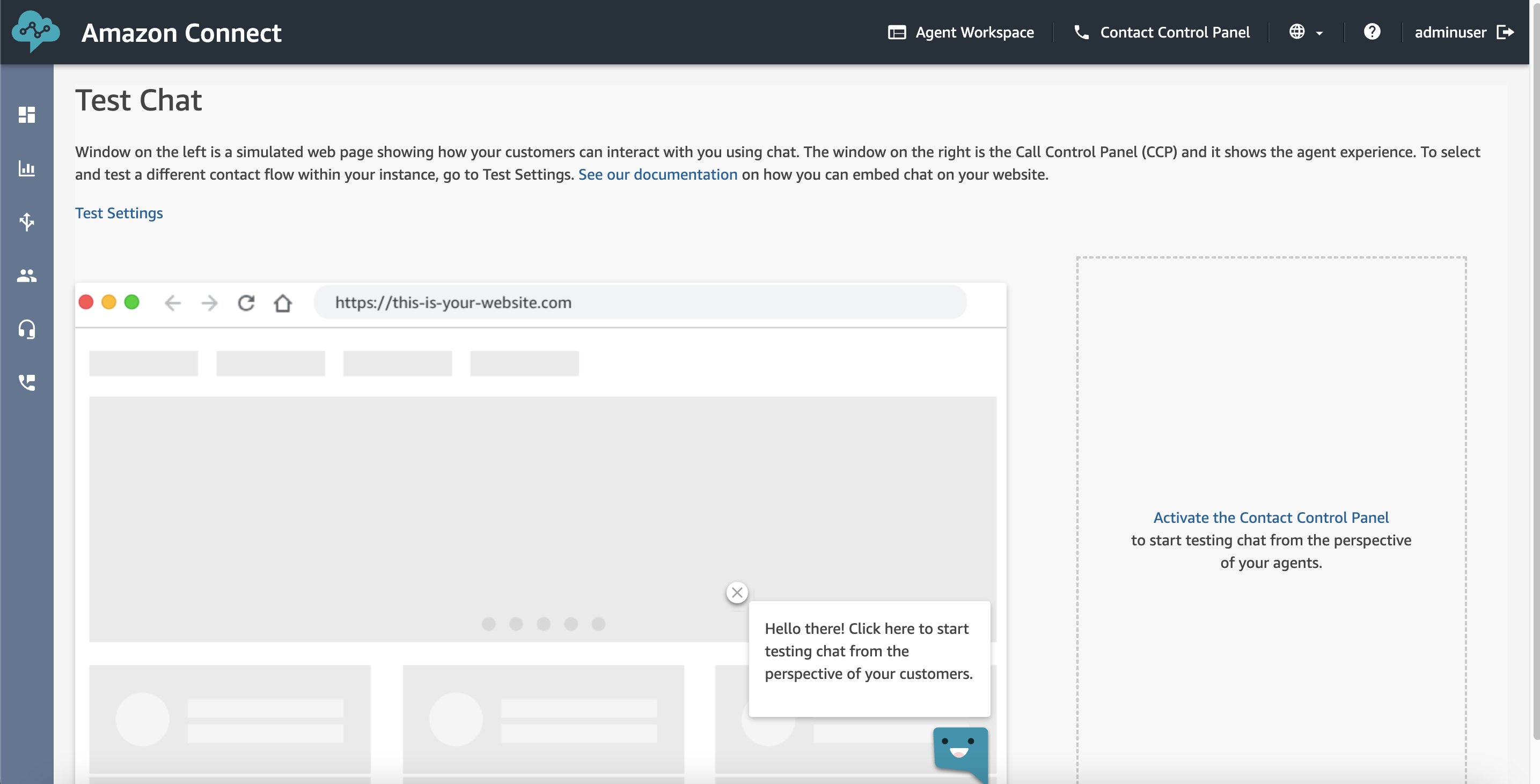This screenshot has height=784, width=1540.
Task: Open Contact Control Panel from top bar
Action: point(1162,32)
